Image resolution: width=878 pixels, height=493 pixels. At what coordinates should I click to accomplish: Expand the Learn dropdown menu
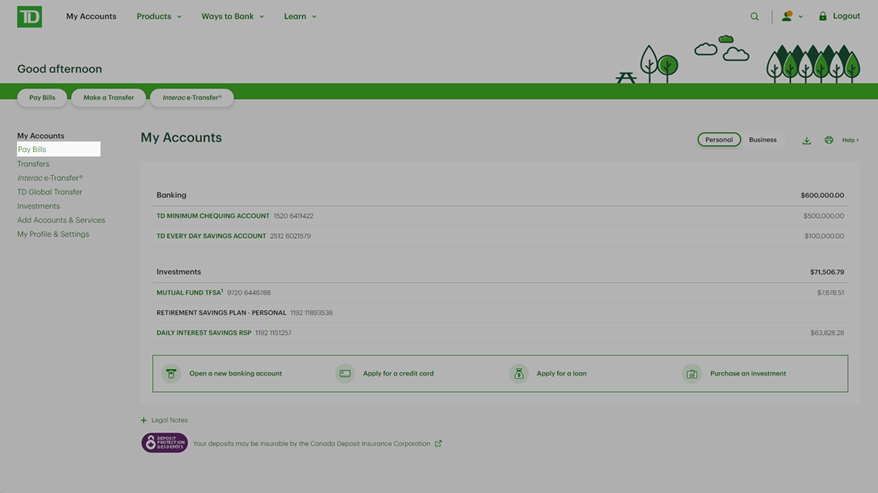point(300,16)
